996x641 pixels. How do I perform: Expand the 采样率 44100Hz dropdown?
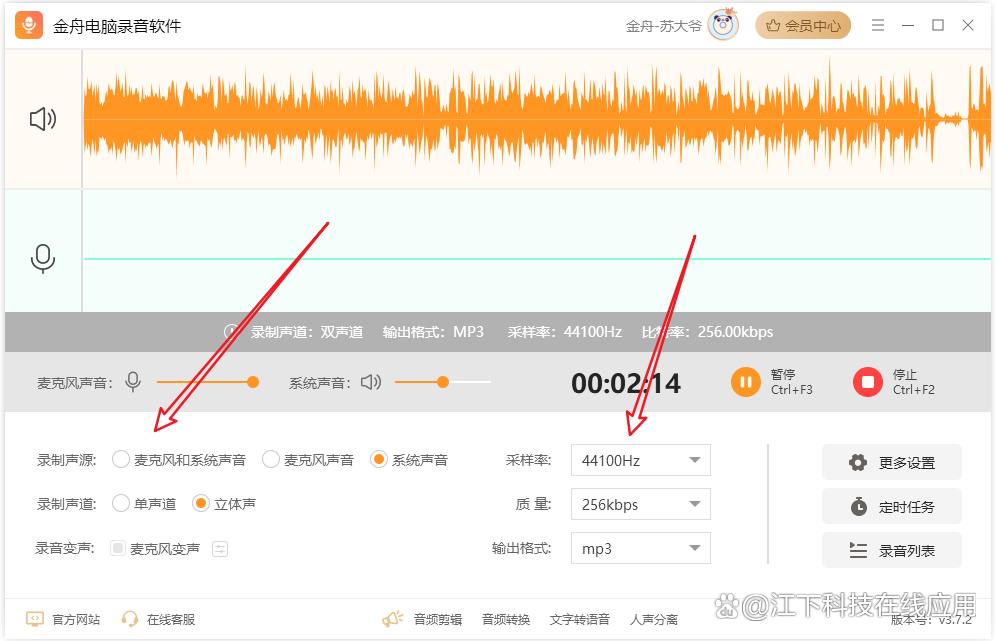(640, 461)
